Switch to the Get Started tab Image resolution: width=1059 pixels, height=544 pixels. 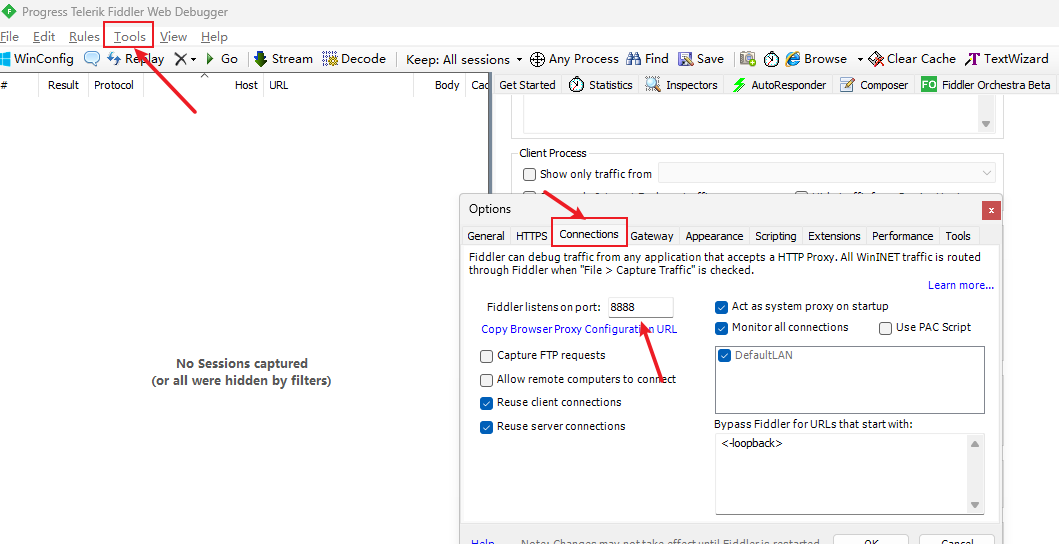[x=527, y=84]
